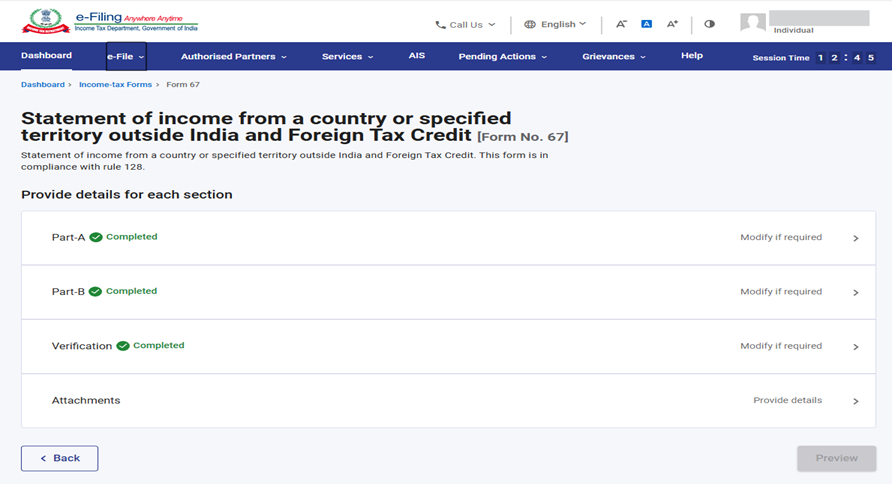892x484 pixels.
Task: Click the user profile avatar picture
Action: click(x=753, y=23)
